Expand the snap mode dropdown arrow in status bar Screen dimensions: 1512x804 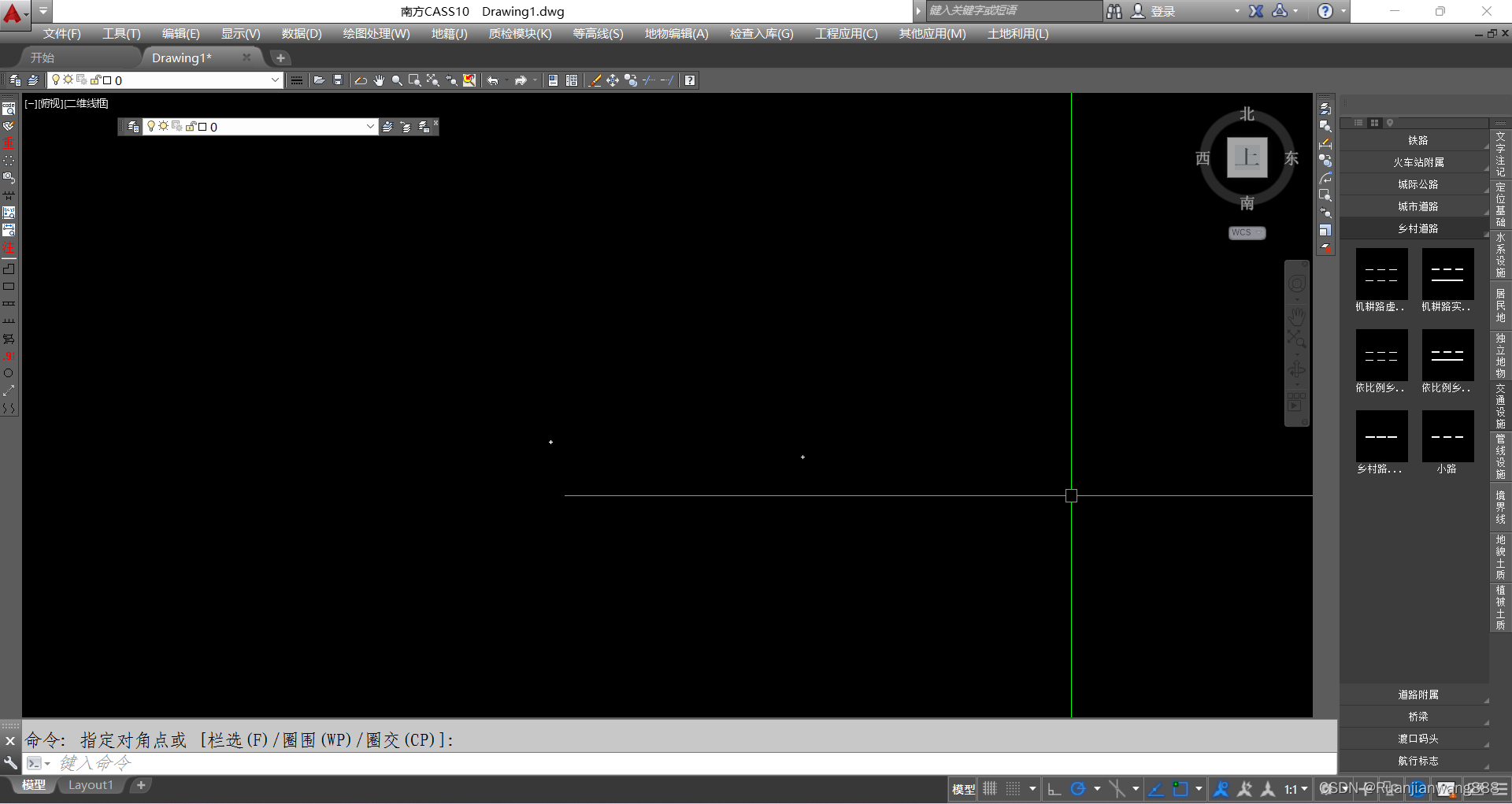(x=1032, y=788)
